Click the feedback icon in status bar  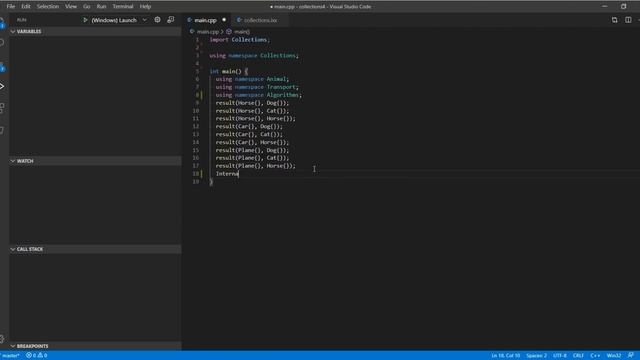631,356
